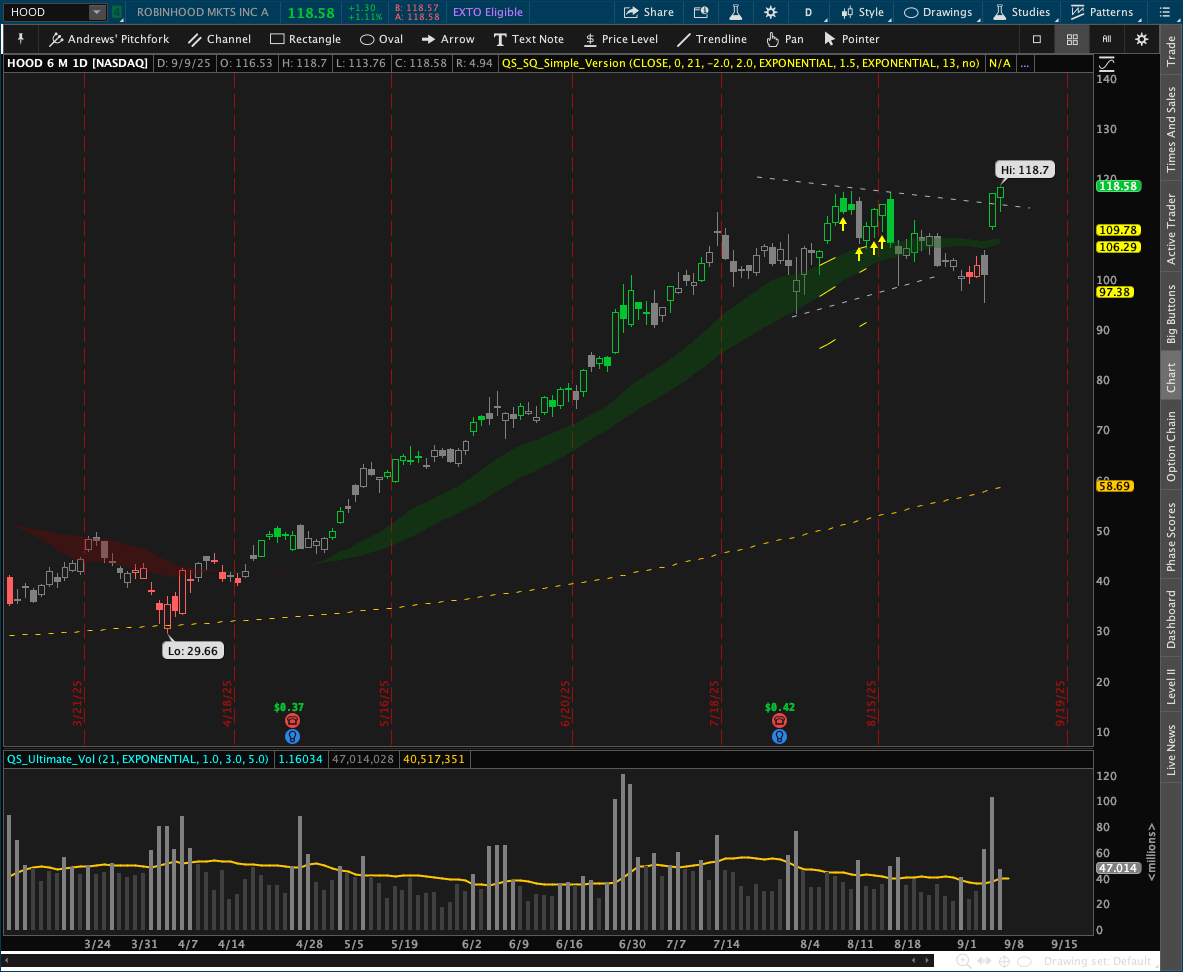This screenshot has width=1183, height=972.
Task: Toggle Pointer mode
Action: pyautogui.click(x=852, y=39)
